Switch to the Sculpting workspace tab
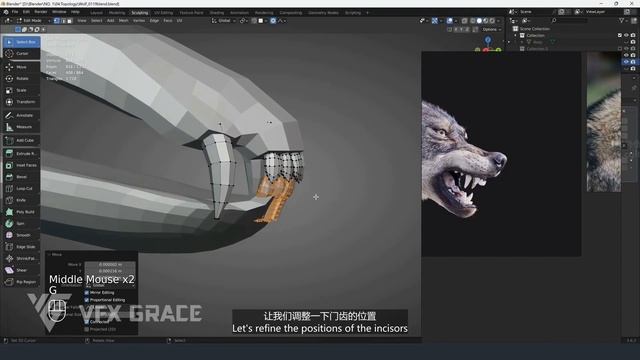640x360 pixels. point(140,13)
